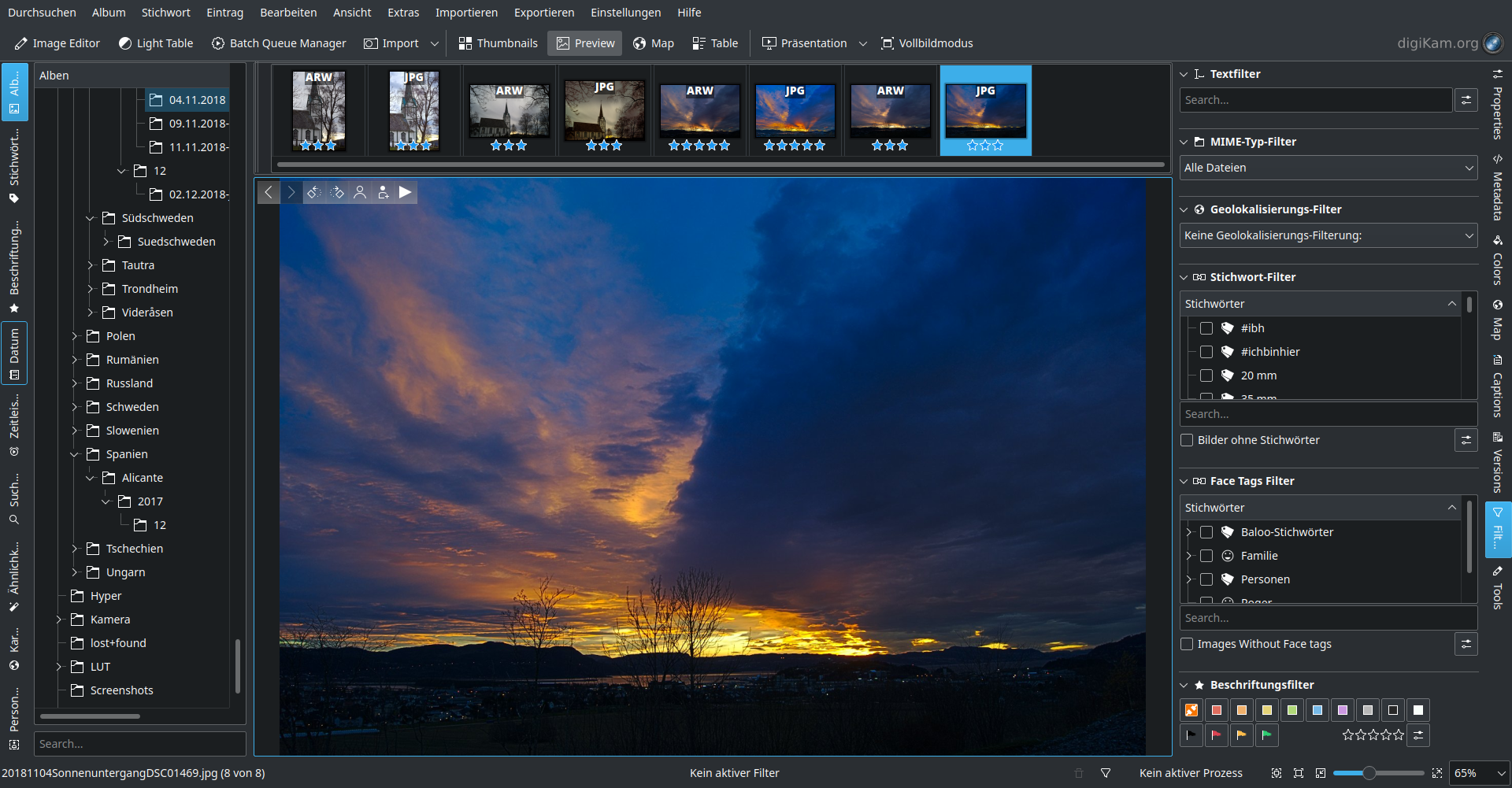Filter by black pick flag

[x=1191, y=735]
